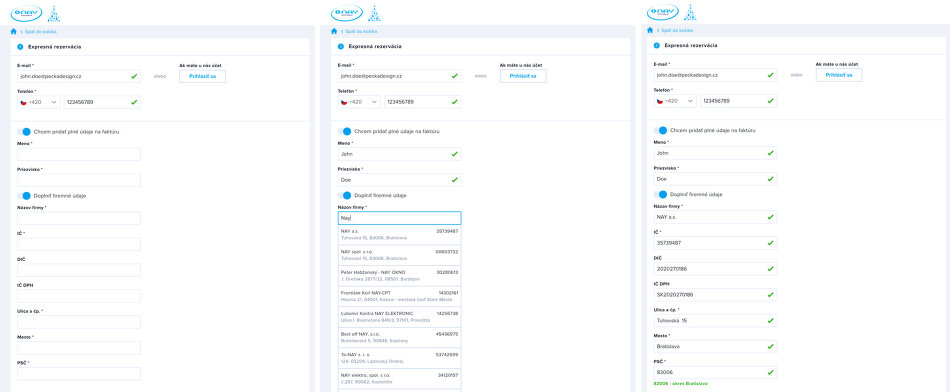Switch off 'Doplniť firemné údaje' in left panel
Screen dimensions: 950x392
(24, 196)
